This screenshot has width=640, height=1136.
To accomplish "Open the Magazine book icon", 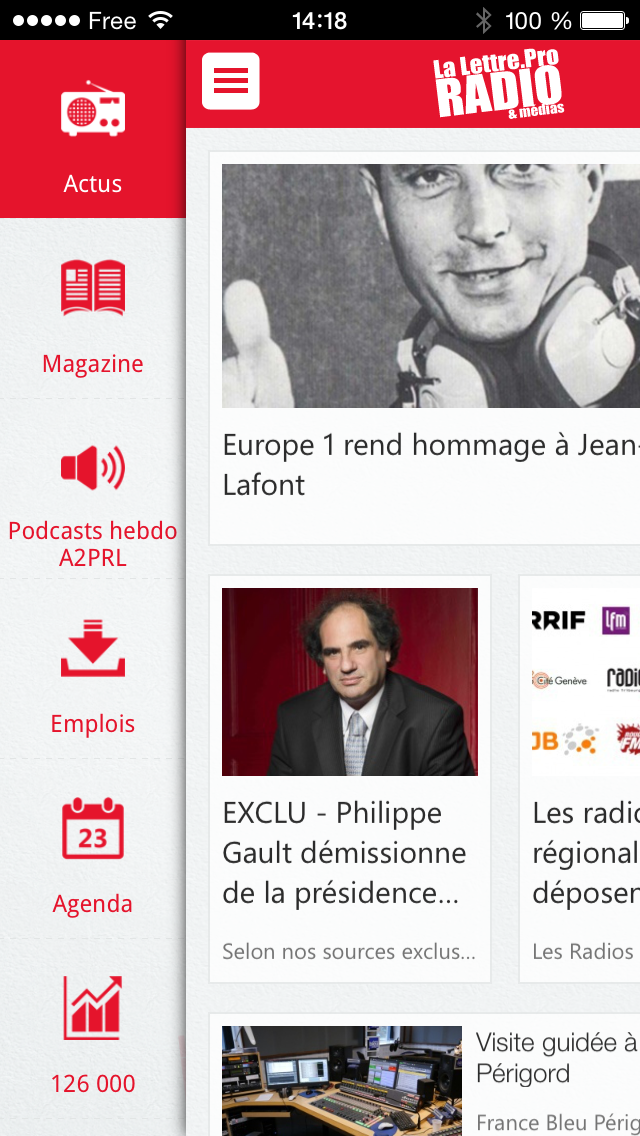I will pos(93,288).
